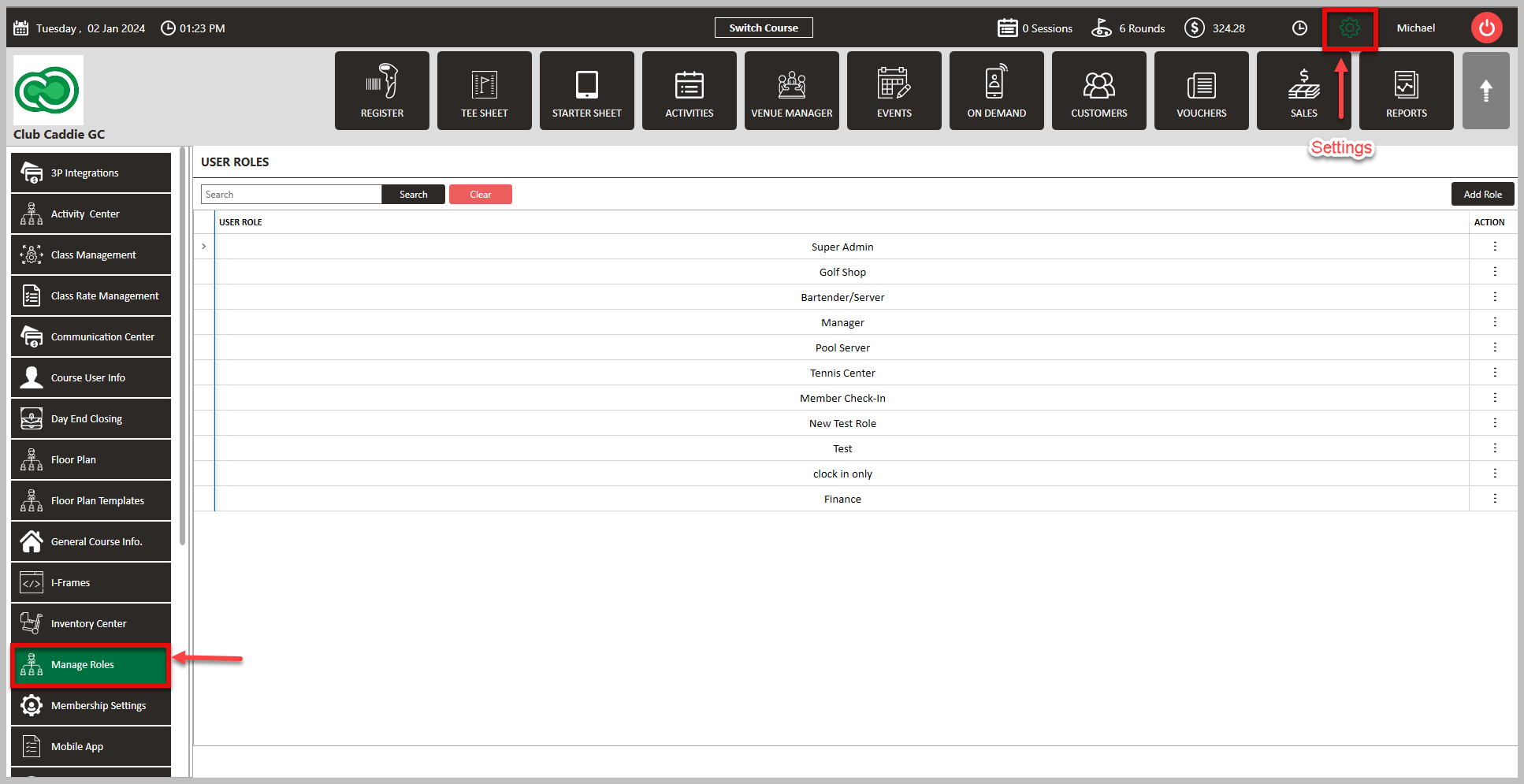The height and width of the screenshot is (784, 1524).
Task: Open action menu for clock in only
Action: (x=1495, y=474)
